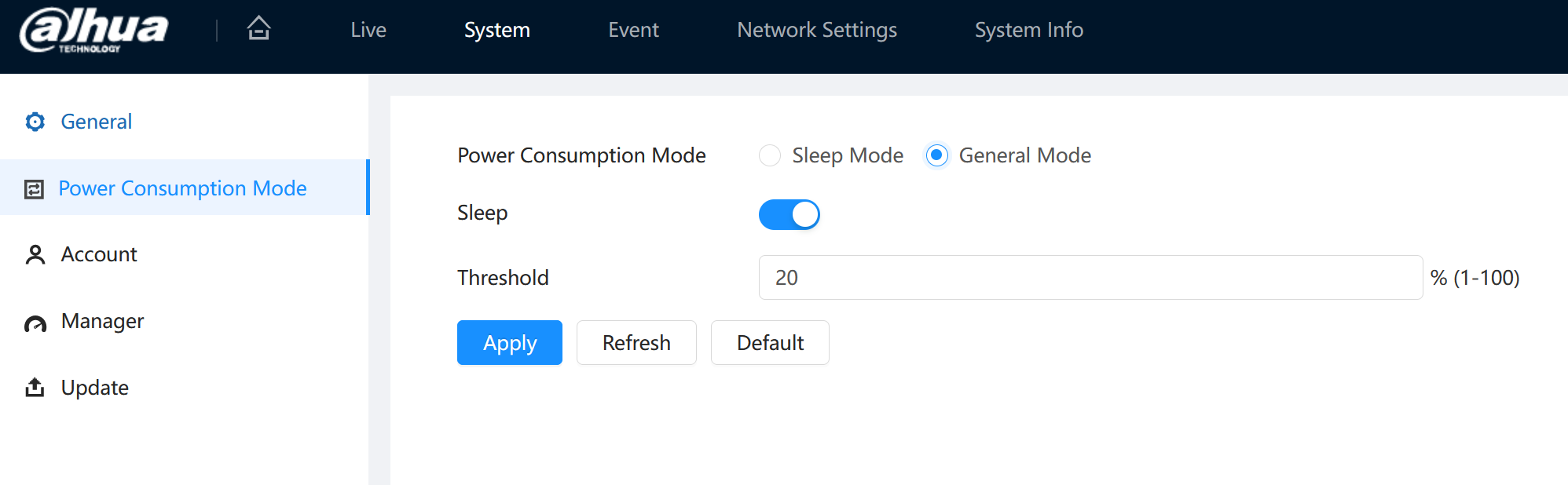Click the Account person icon
This screenshot has width=1568, height=485.
point(35,254)
